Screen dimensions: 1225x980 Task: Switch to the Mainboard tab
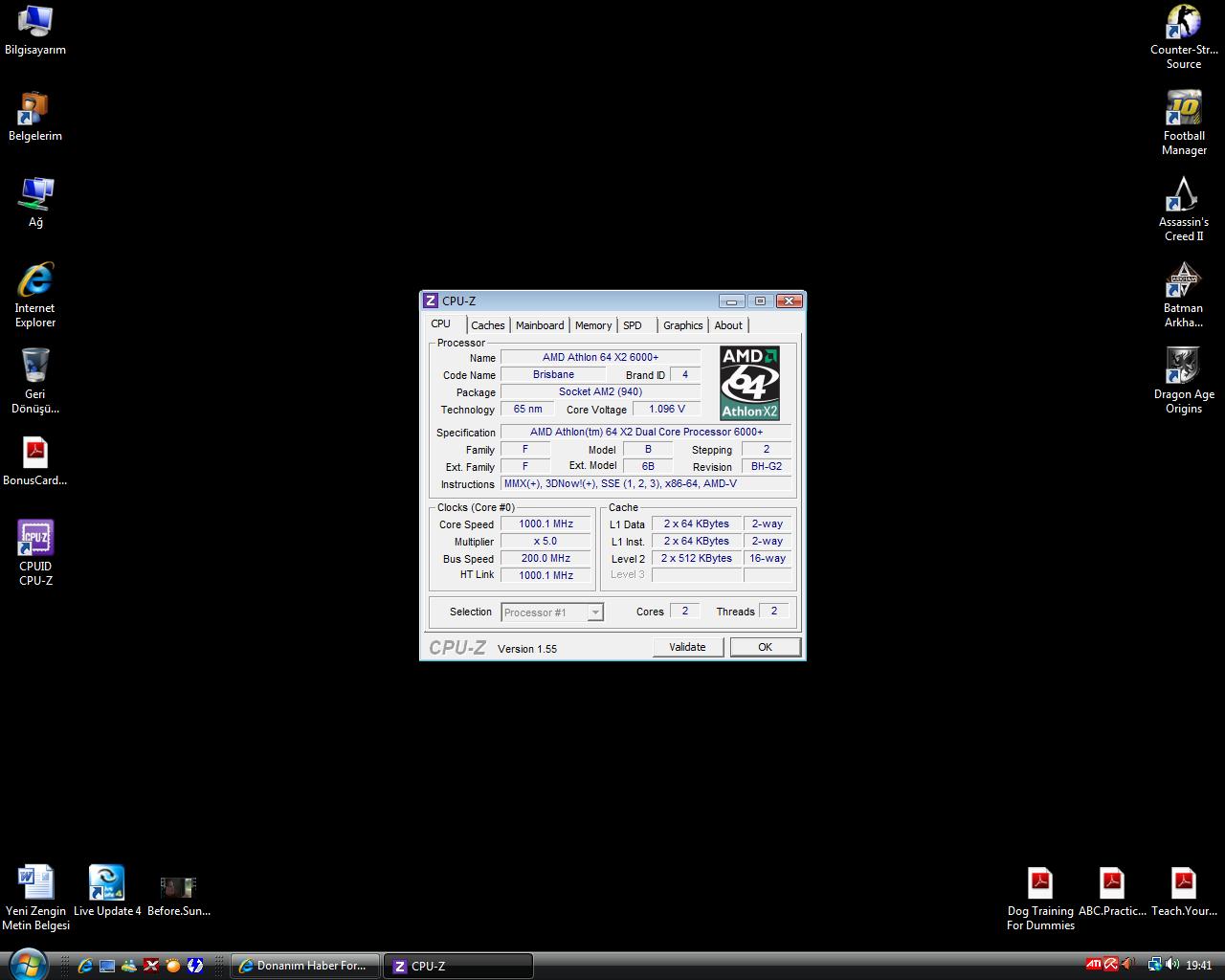coord(540,325)
